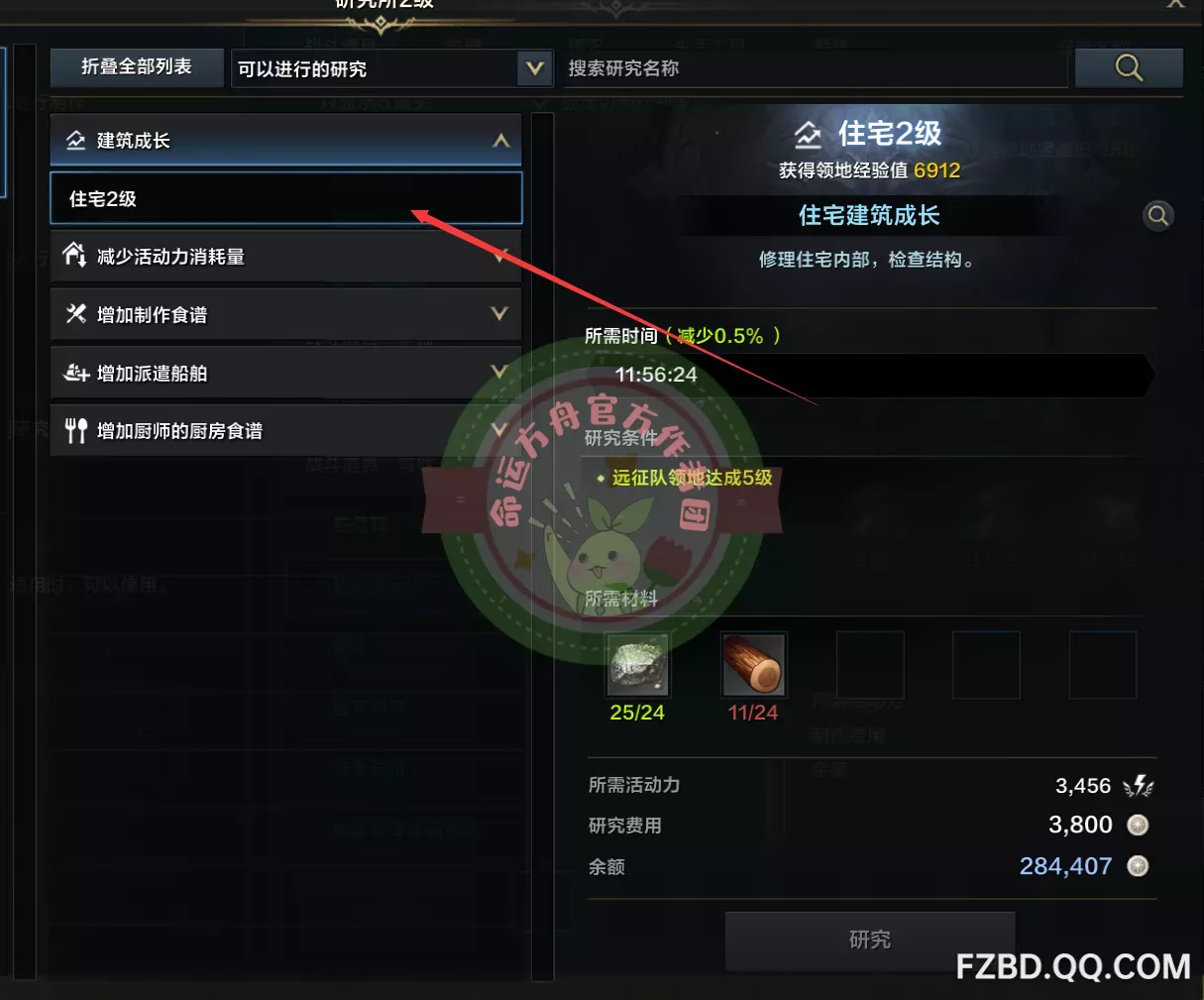Select the 住宅2级 research entry
Screen dimensions: 1204x1000
(286, 198)
